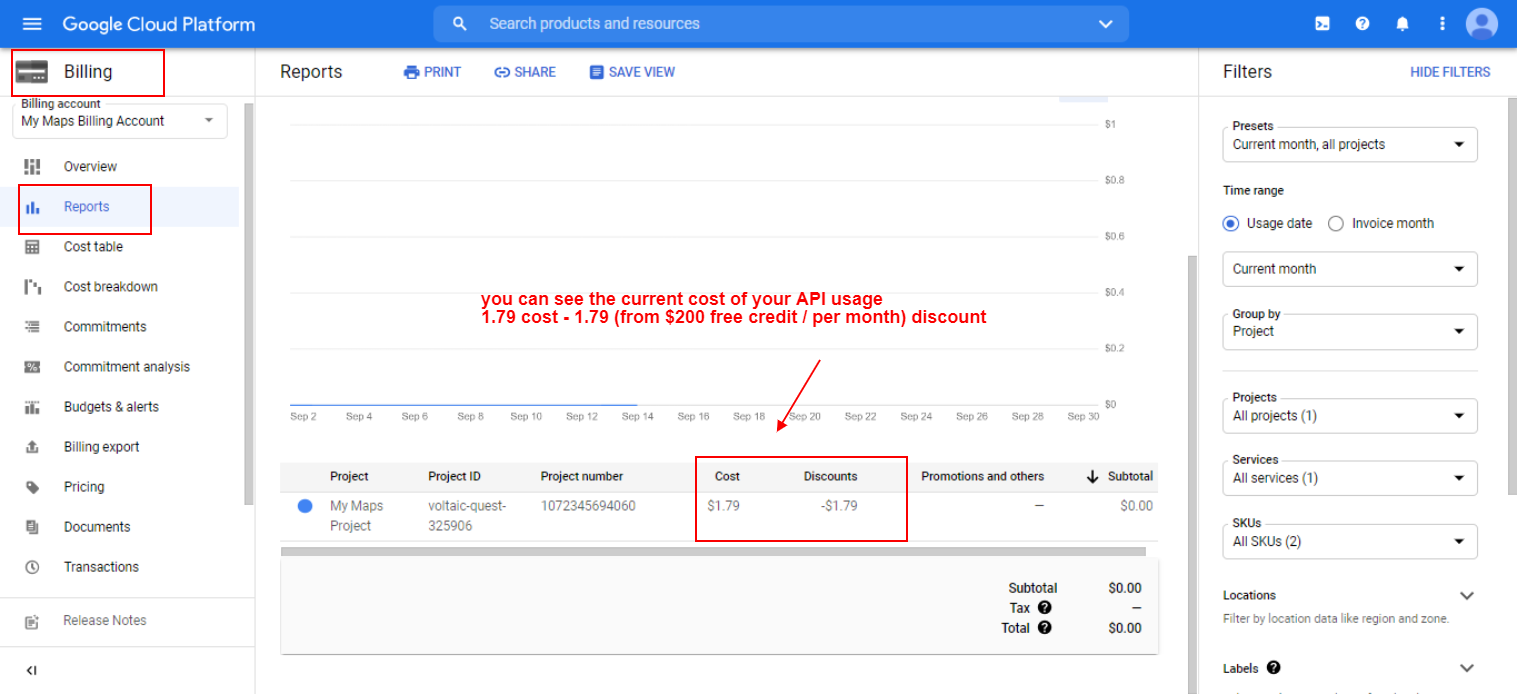Image resolution: width=1517 pixels, height=694 pixels.
Task: Open Budgets & alerts
Action: click(x=107, y=406)
